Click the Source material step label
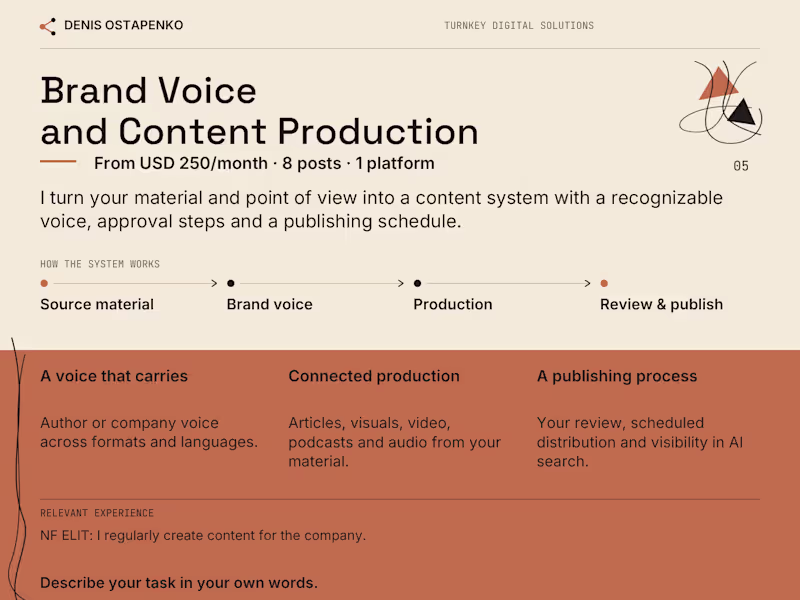Viewport: 800px width, 600px height. tap(97, 304)
